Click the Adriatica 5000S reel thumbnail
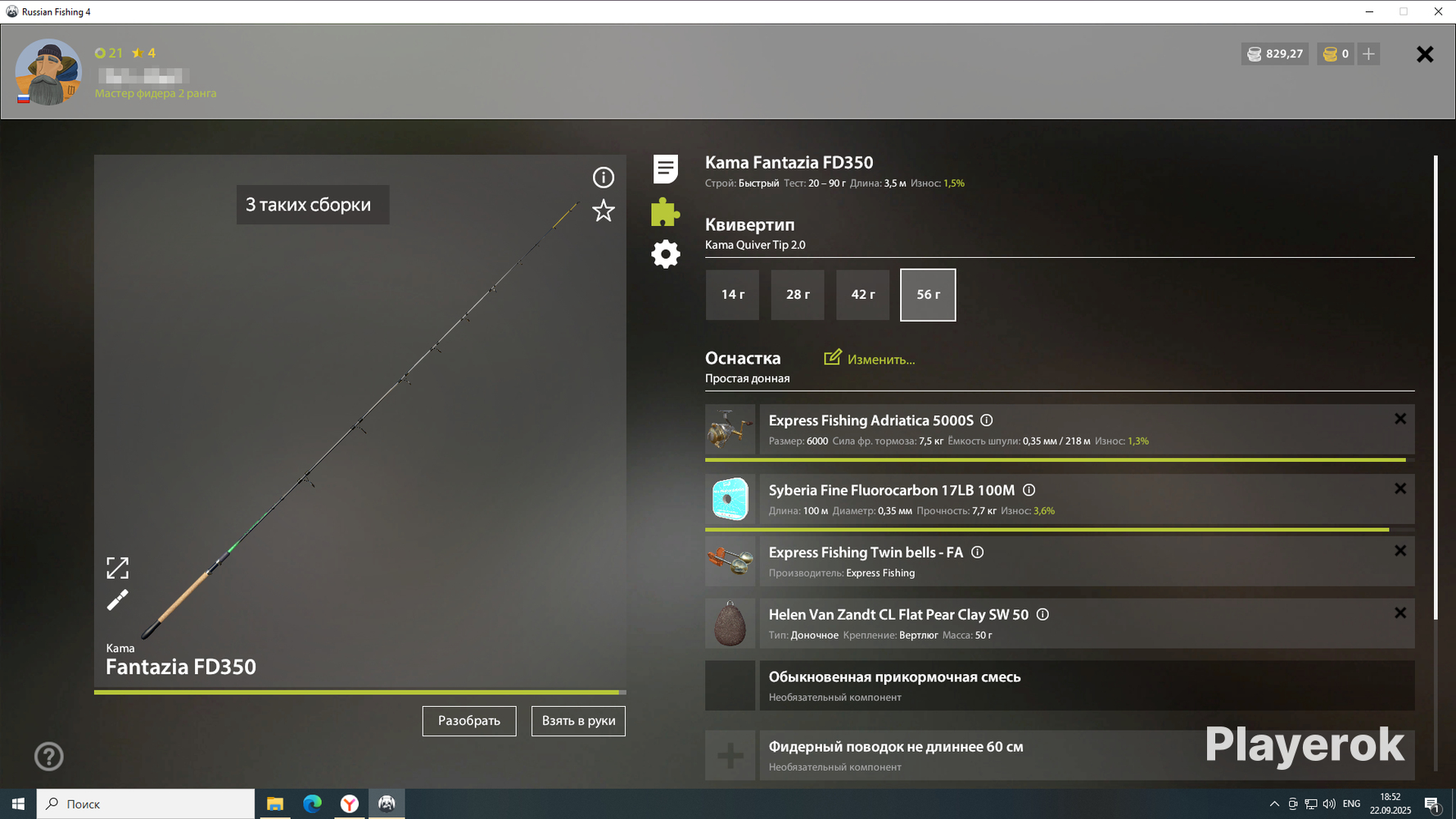Screen dimensions: 1456x819 (730, 429)
